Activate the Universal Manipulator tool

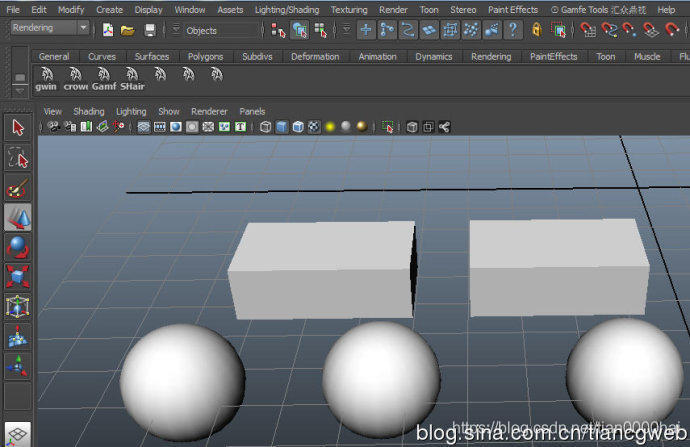tap(18, 307)
